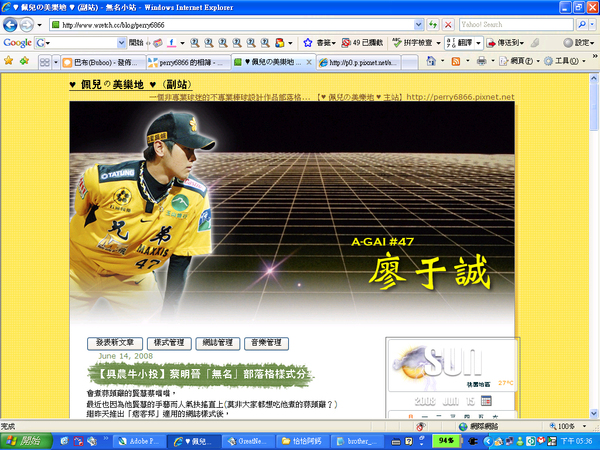The height and width of the screenshot is (450, 600).
Task: Click the Forward navigation arrow
Action: (x=26, y=25)
